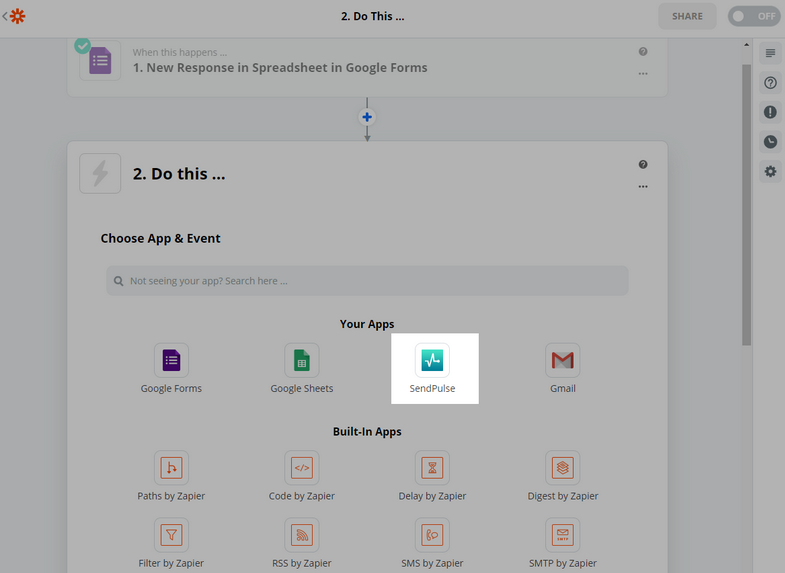Select the SendPulse app

(x=432, y=368)
